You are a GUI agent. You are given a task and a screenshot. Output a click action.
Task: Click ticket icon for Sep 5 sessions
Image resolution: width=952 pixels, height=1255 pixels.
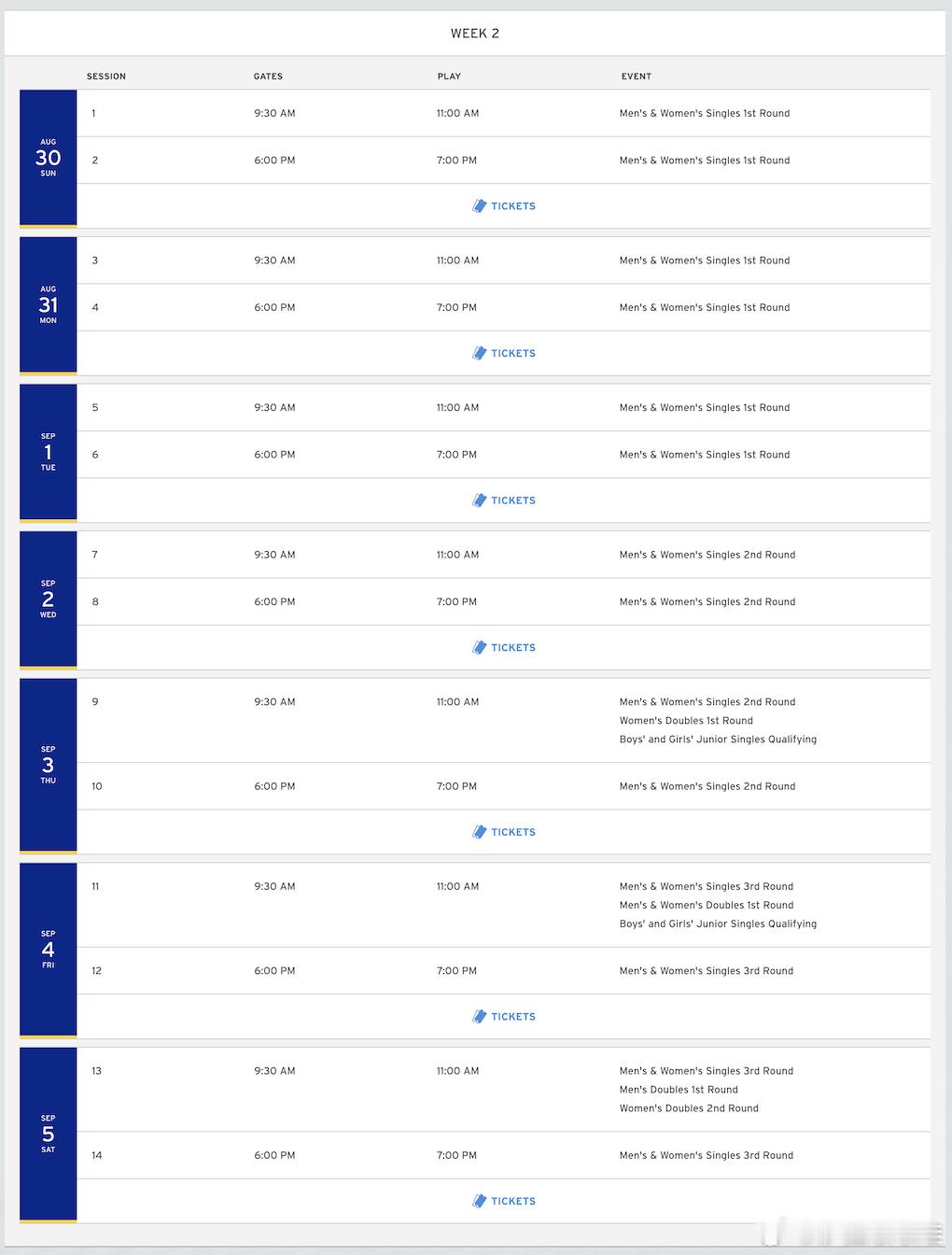(x=479, y=1201)
